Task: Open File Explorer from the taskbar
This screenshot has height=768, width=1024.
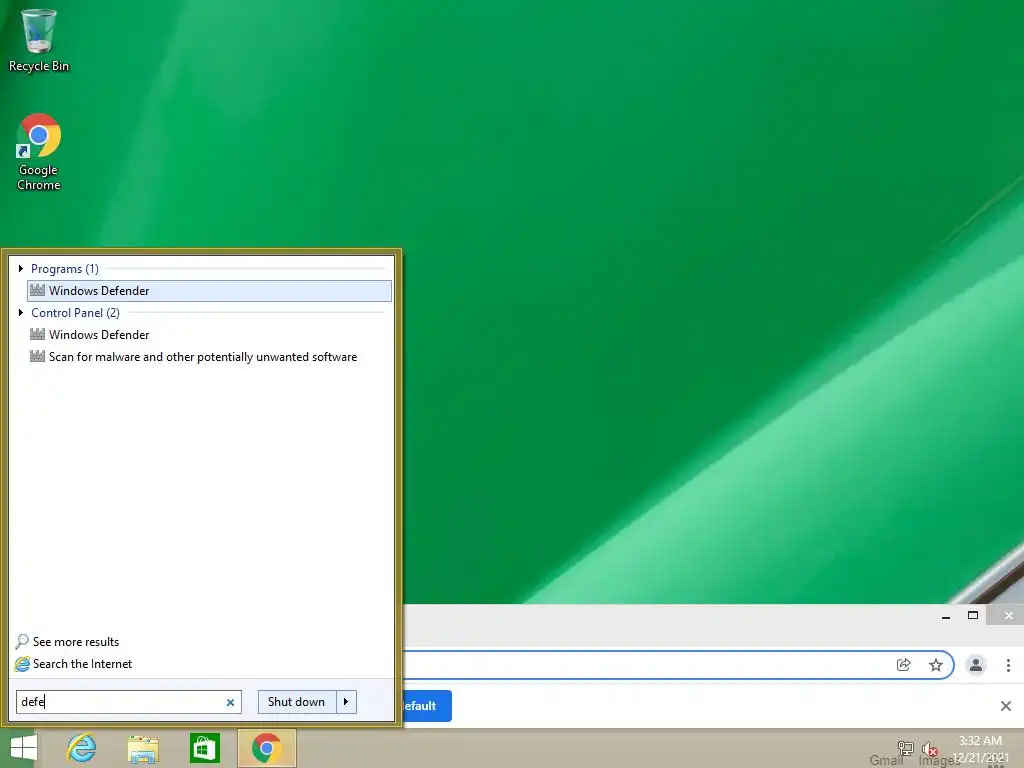Action: [x=143, y=748]
